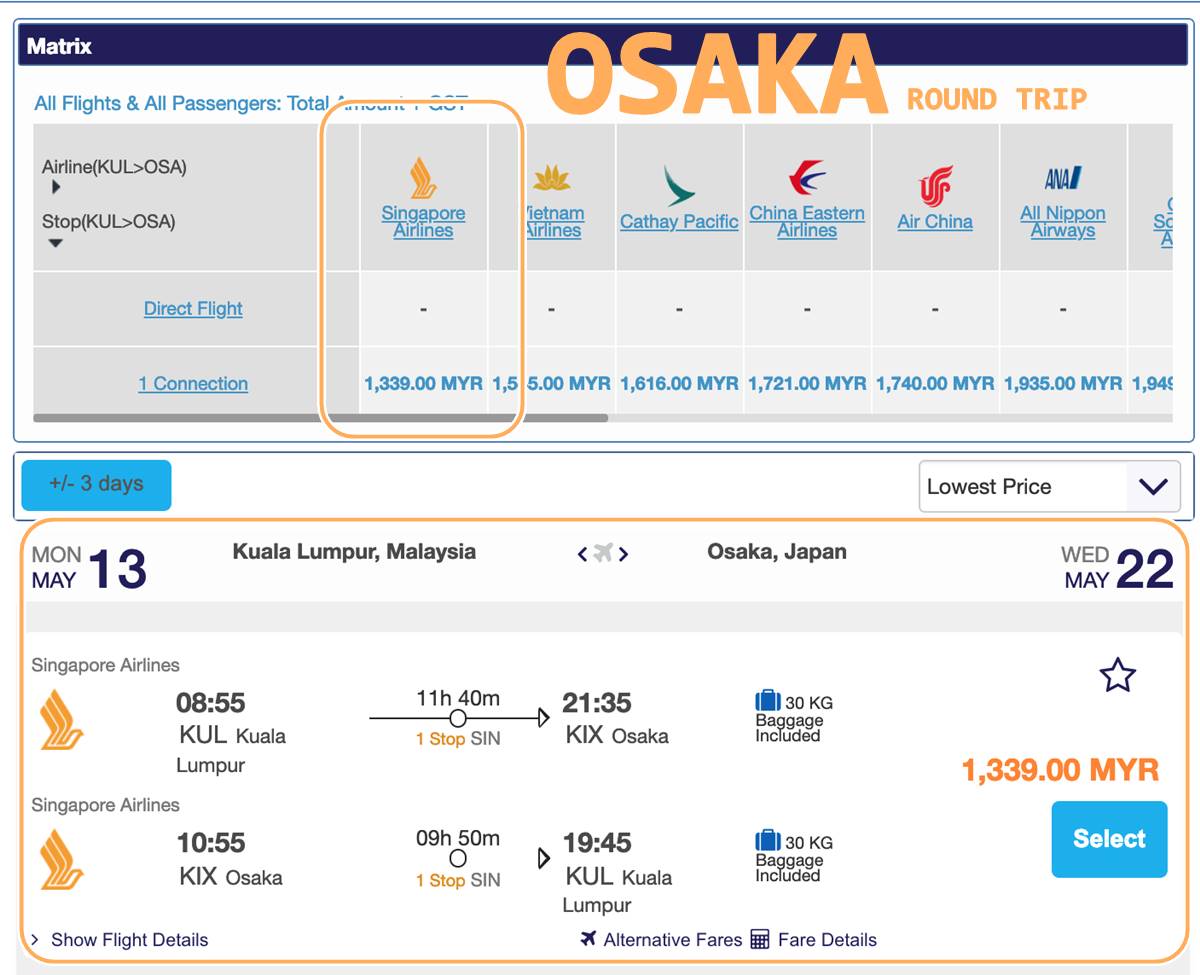
Task: Click the Cathay Pacific logo icon
Action: (x=679, y=186)
